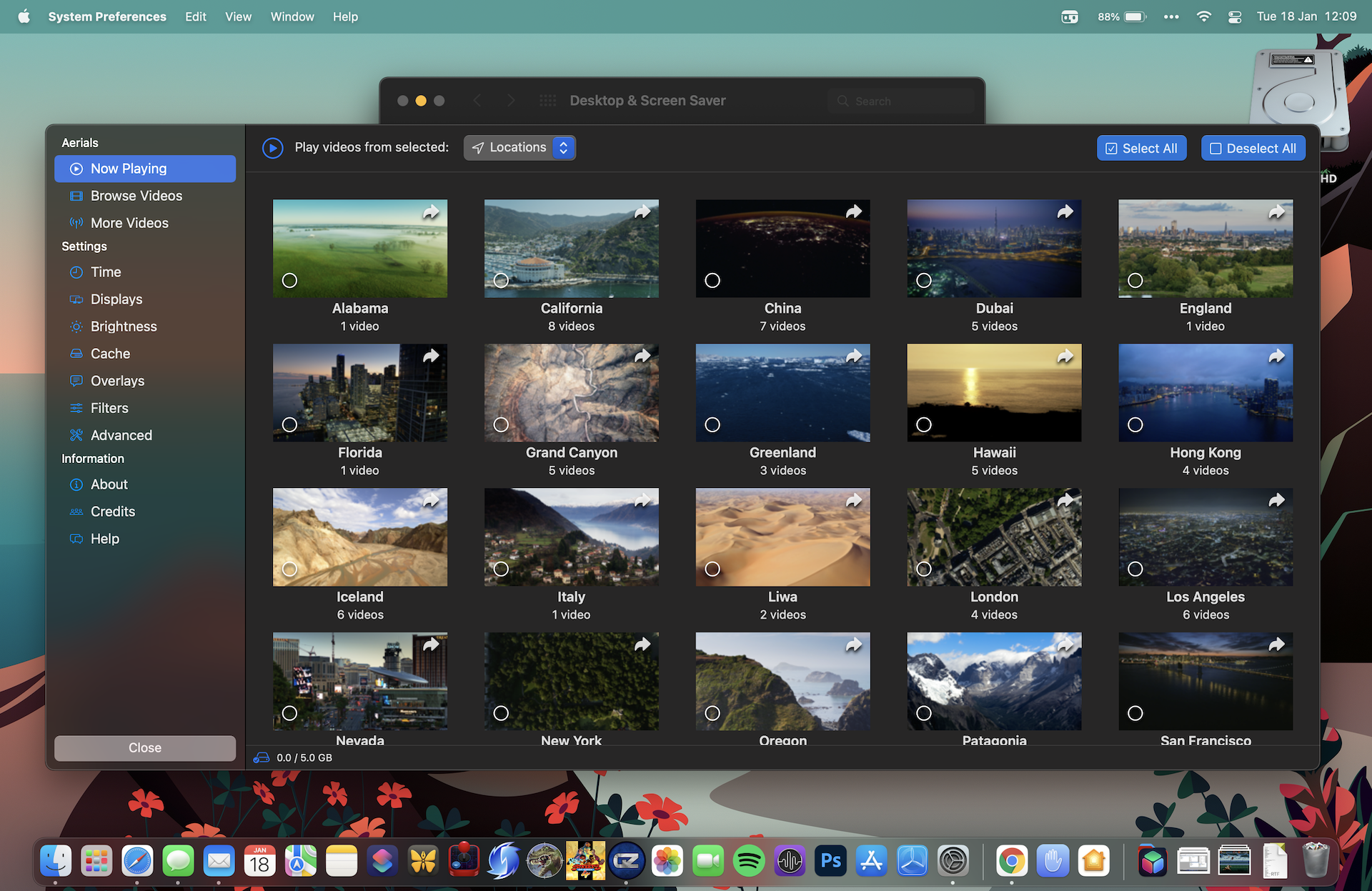Toggle selection for Iceland videos

[290, 568]
